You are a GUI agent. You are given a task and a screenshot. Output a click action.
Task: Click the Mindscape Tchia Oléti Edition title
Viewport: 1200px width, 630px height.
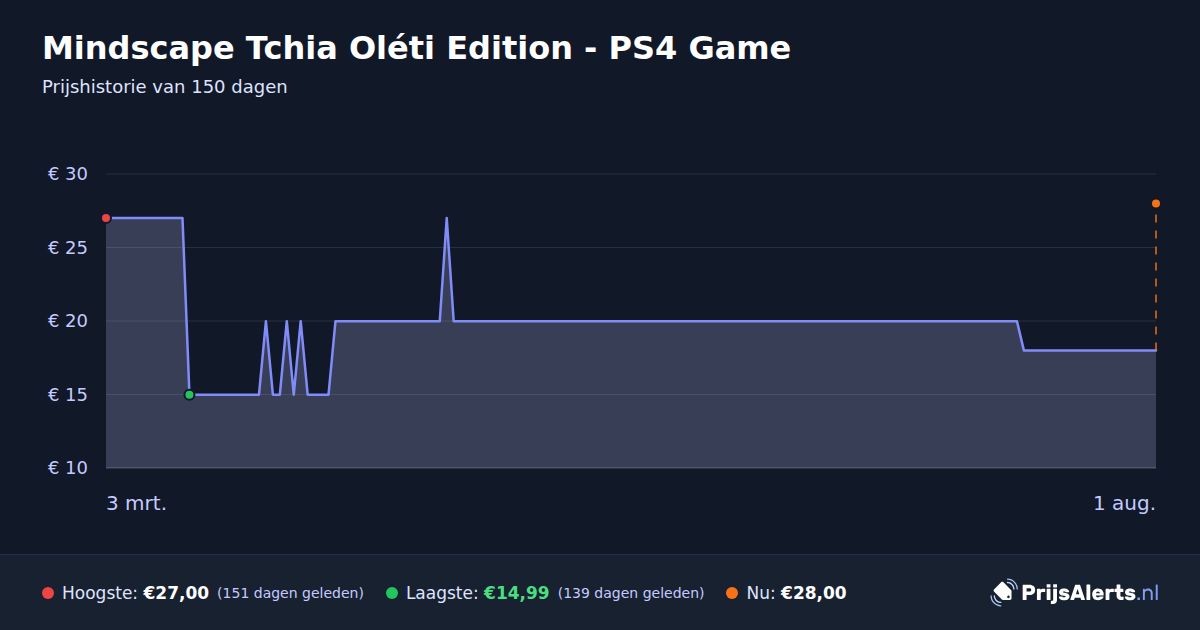pyautogui.click(x=416, y=48)
